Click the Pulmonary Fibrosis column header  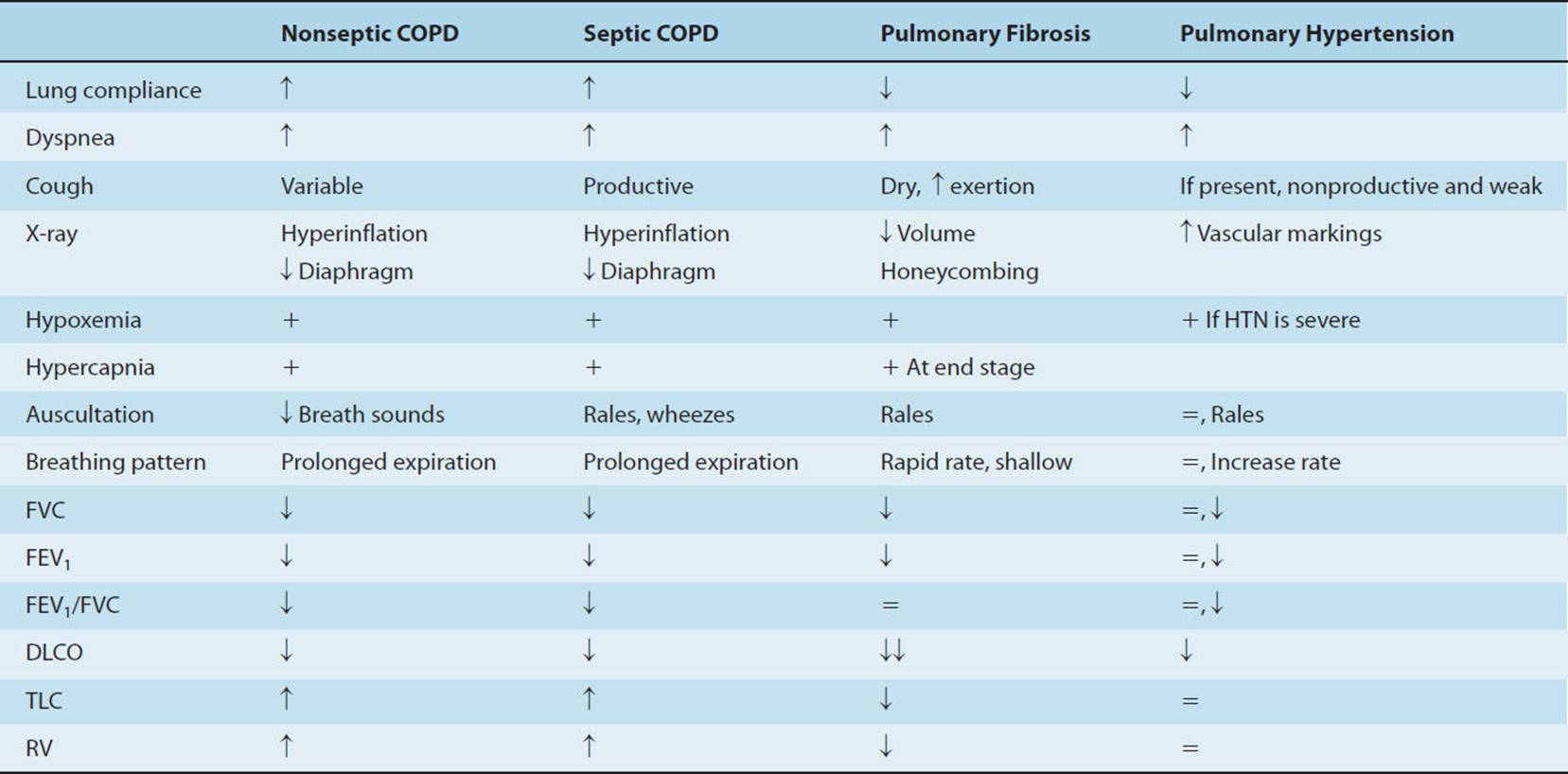pos(985,34)
